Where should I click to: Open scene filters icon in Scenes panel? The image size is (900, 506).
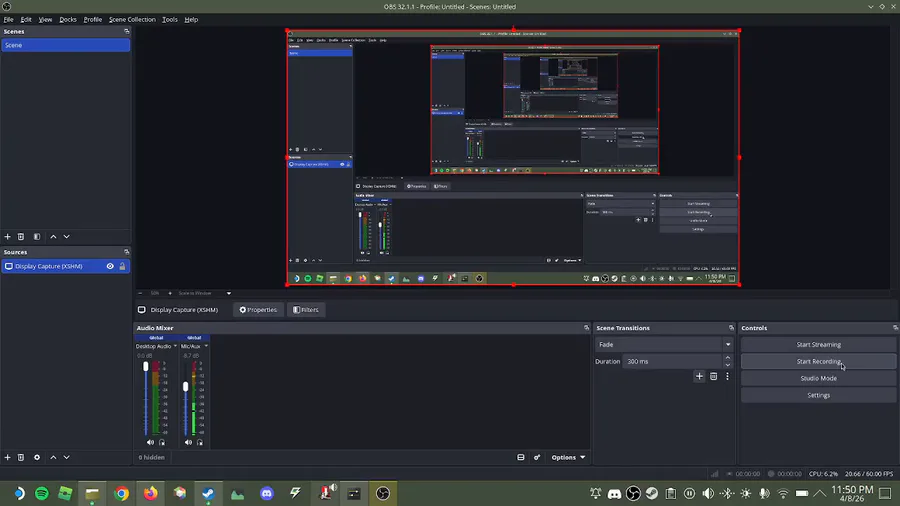coord(37,236)
